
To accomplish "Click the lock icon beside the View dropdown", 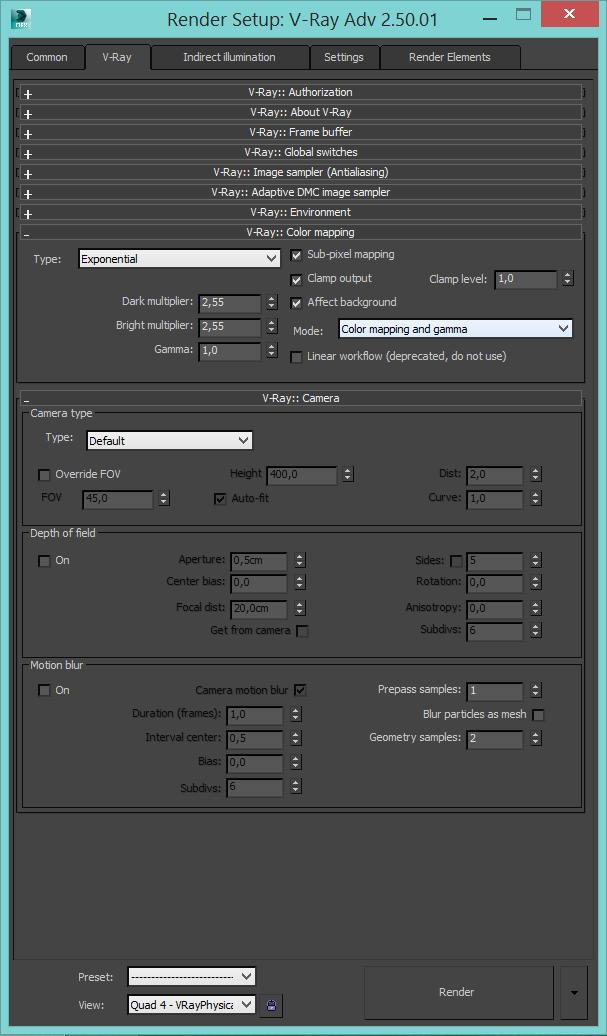I will (271, 1005).
